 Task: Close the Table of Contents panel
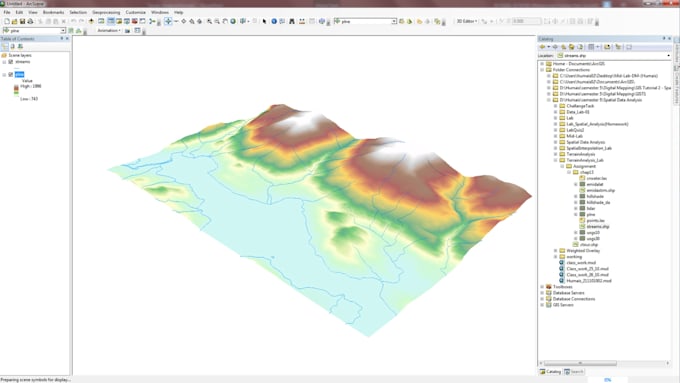click(67, 39)
